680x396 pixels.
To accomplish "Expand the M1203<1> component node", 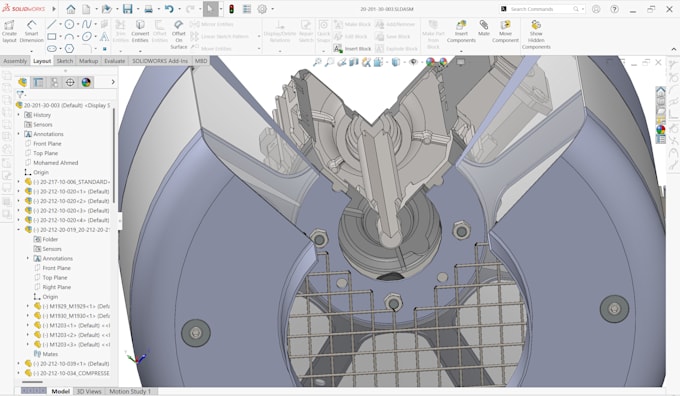I will pyautogui.click(x=28, y=325).
